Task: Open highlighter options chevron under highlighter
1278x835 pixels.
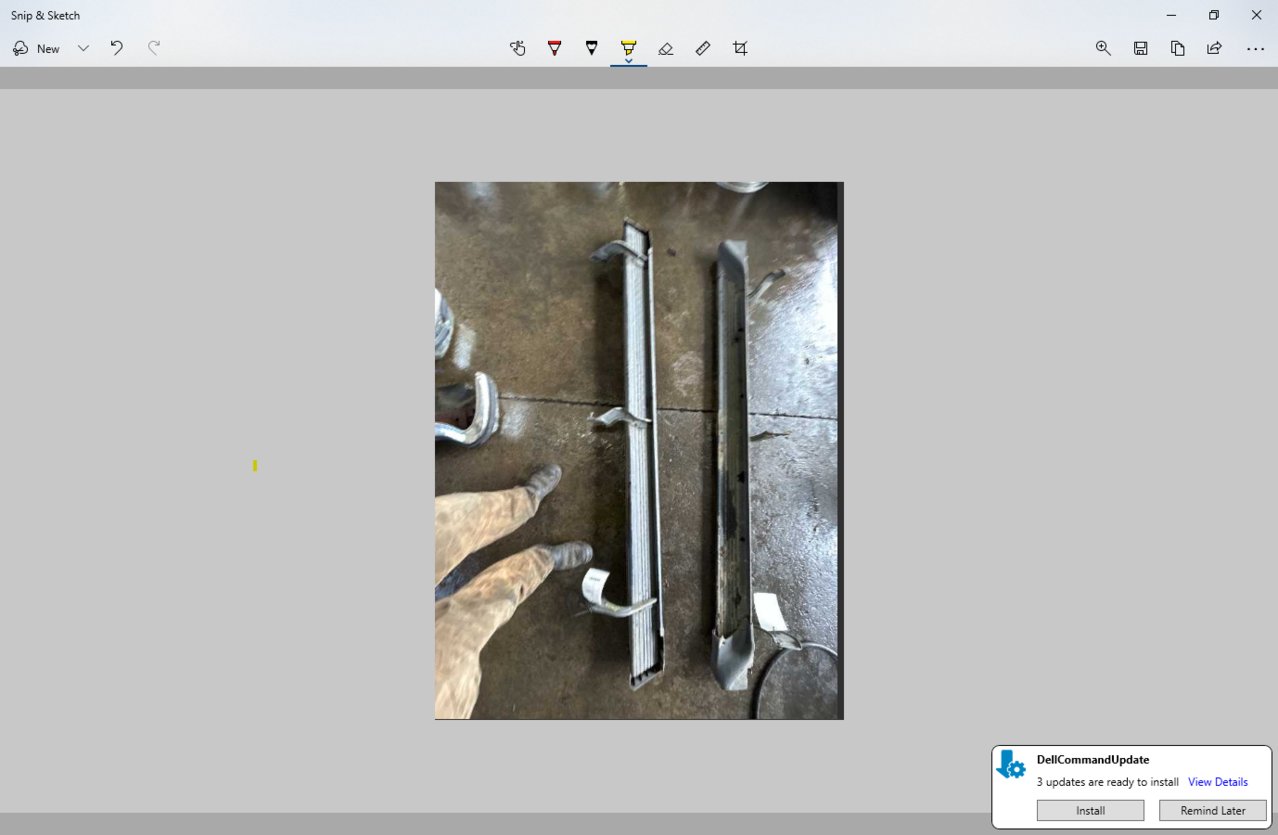Action: [x=628, y=61]
